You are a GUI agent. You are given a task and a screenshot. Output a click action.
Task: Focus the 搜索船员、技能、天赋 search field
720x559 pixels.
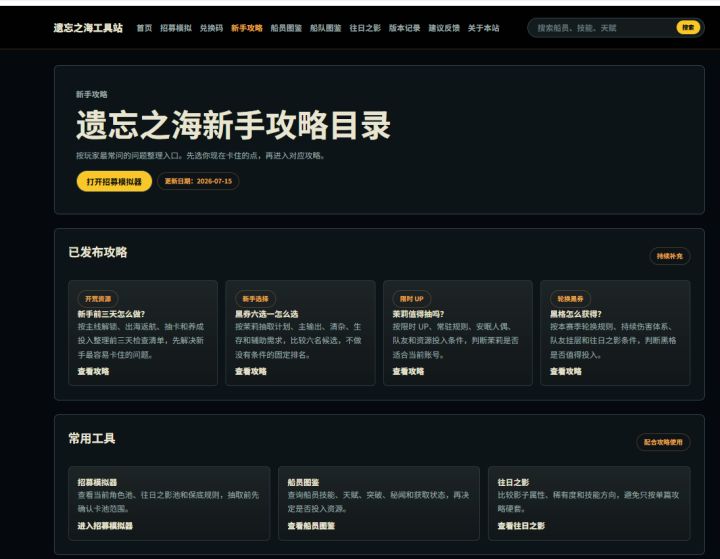pyautogui.click(x=602, y=28)
